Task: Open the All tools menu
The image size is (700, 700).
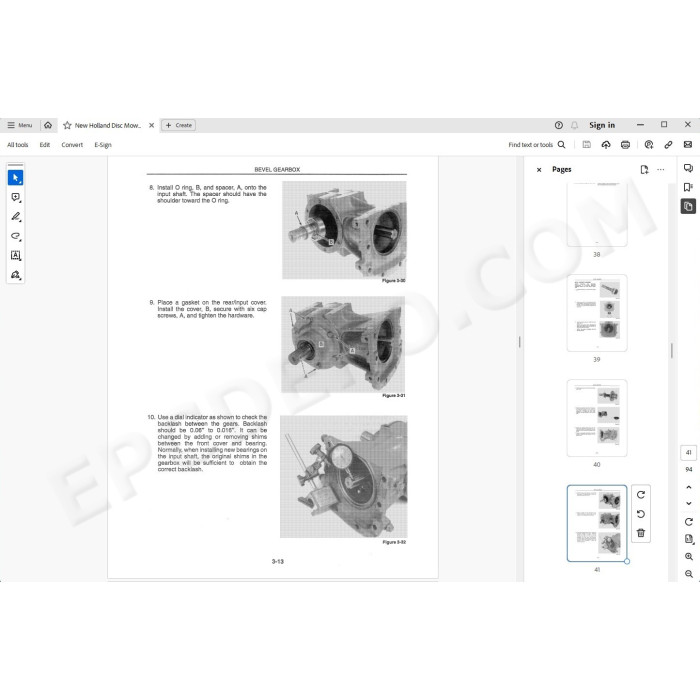Action: click(x=17, y=145)
